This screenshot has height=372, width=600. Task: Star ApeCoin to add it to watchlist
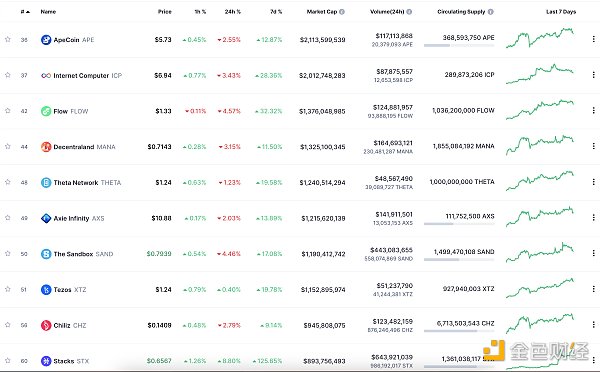tap(8, 39)
